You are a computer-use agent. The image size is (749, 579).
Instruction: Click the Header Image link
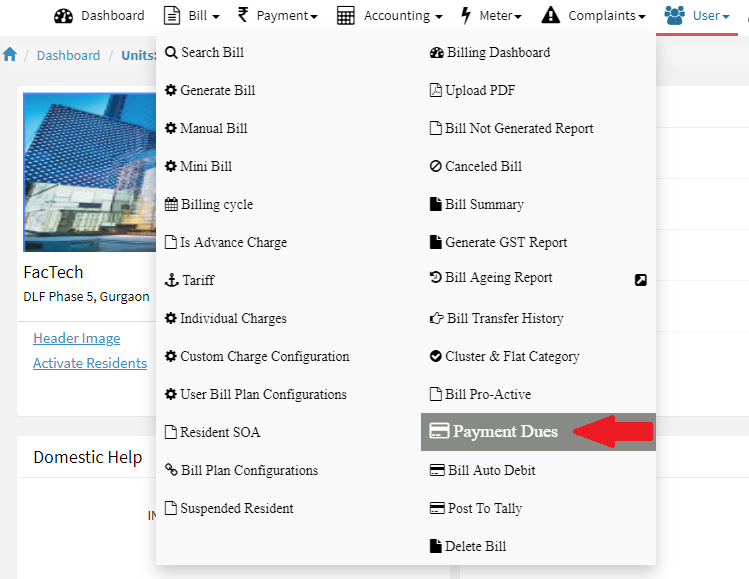(76, 338)
